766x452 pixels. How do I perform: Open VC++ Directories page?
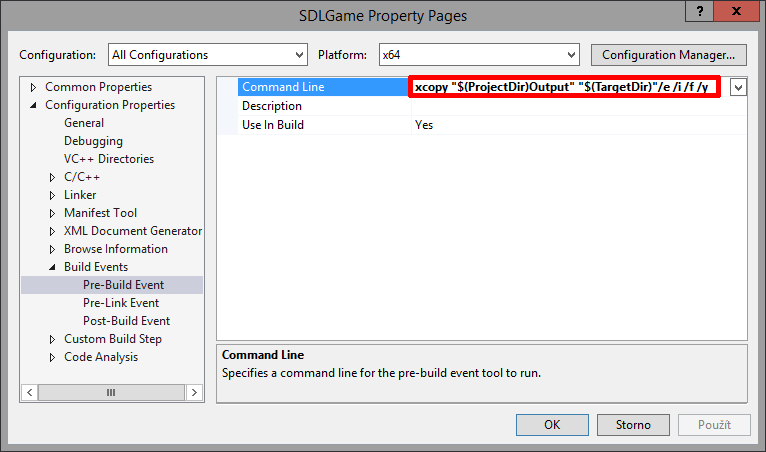coord(108,159)
